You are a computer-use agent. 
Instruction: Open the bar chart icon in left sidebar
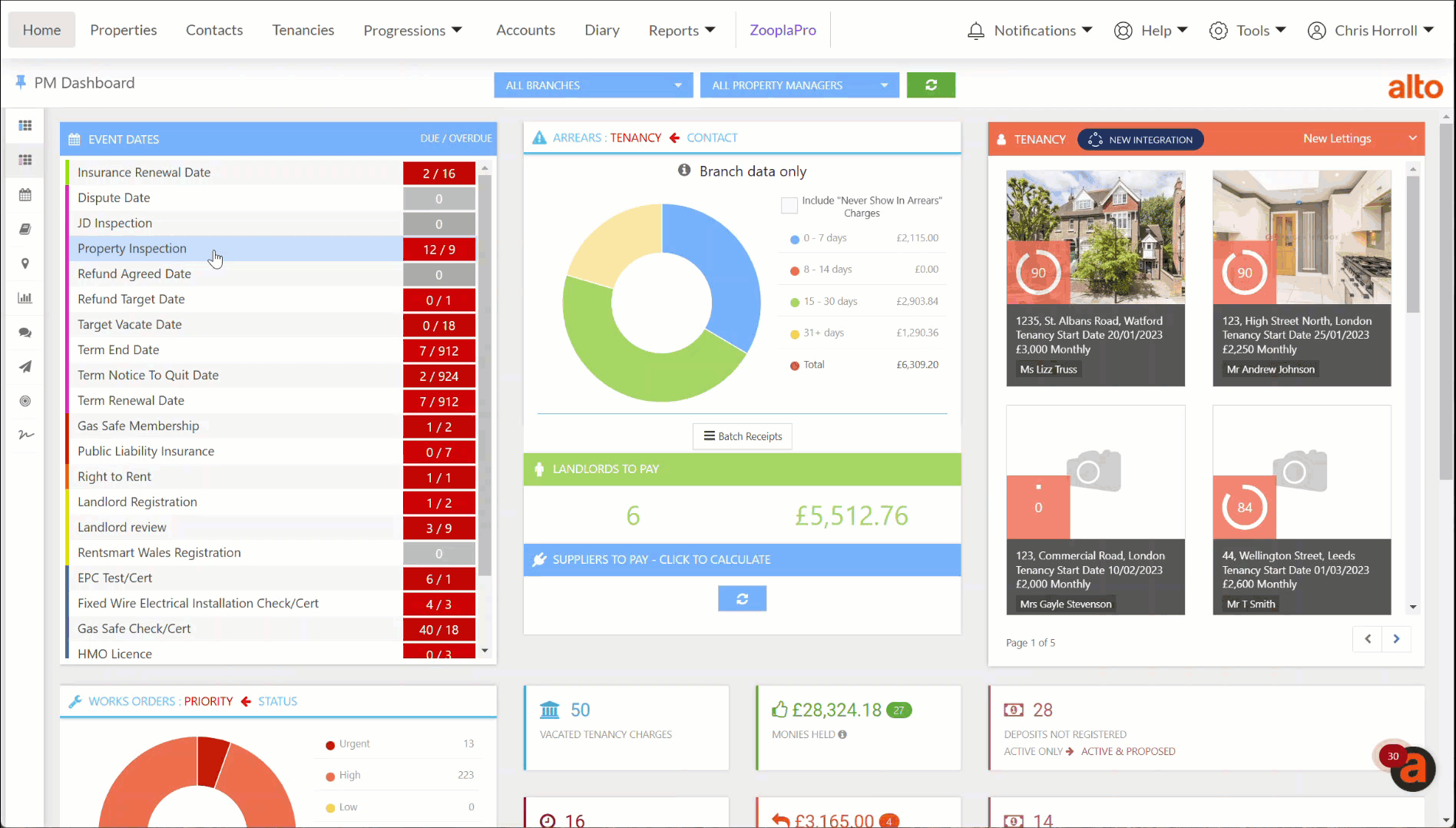[x=25, y=298]
